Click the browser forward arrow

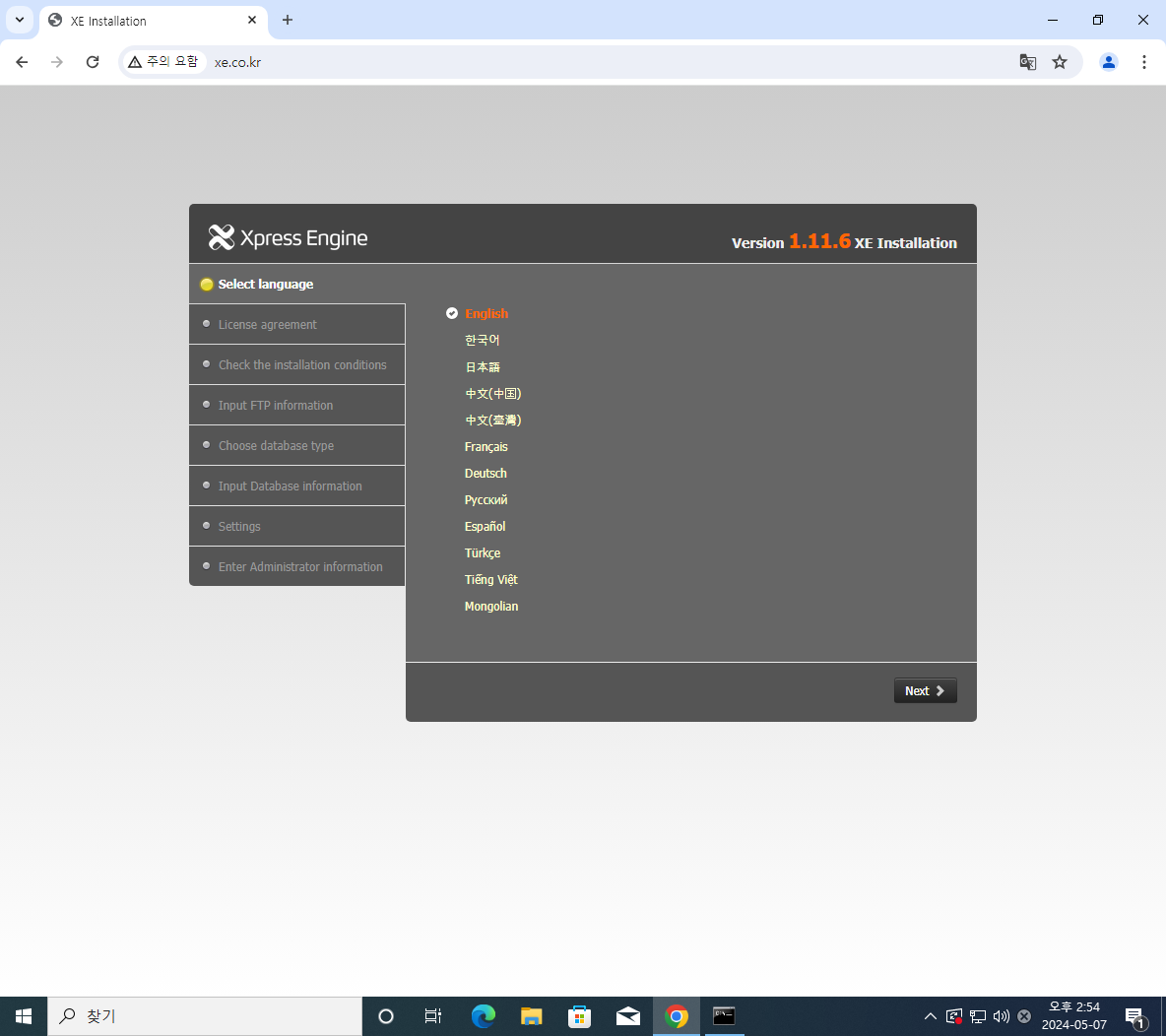coord(56,62)
